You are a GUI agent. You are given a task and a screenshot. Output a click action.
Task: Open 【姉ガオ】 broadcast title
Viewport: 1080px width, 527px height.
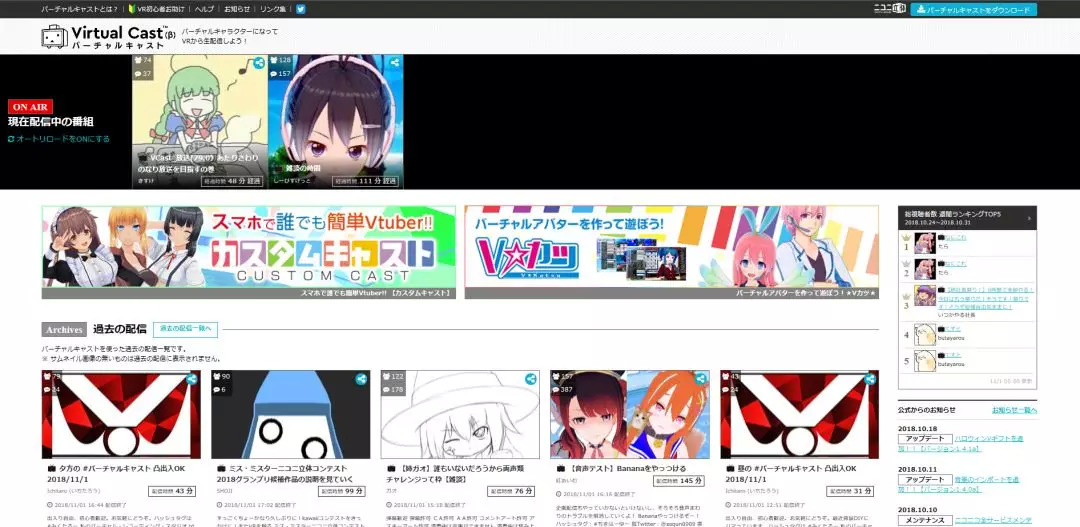(x=454, y=473)
